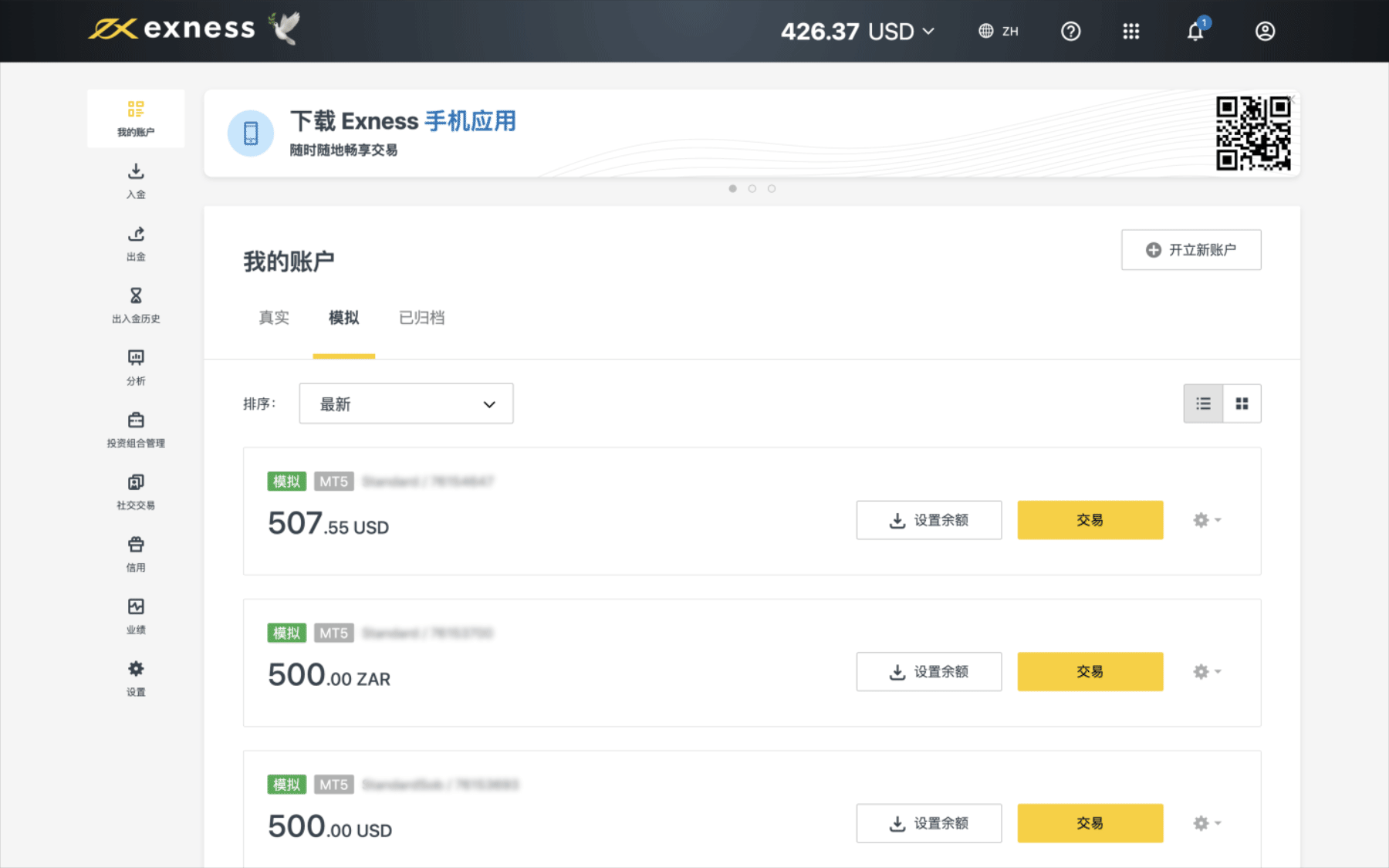Switch to the 真实 accounts tab

tap(274, 318)
